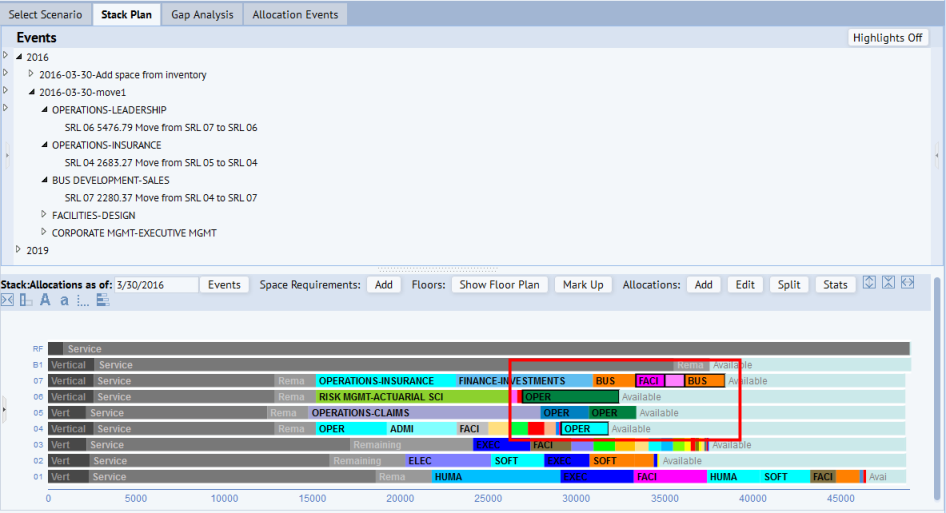Select the SRL 06 5476.79 move event
Screen dimensions: 946x513
pos(160,127)
